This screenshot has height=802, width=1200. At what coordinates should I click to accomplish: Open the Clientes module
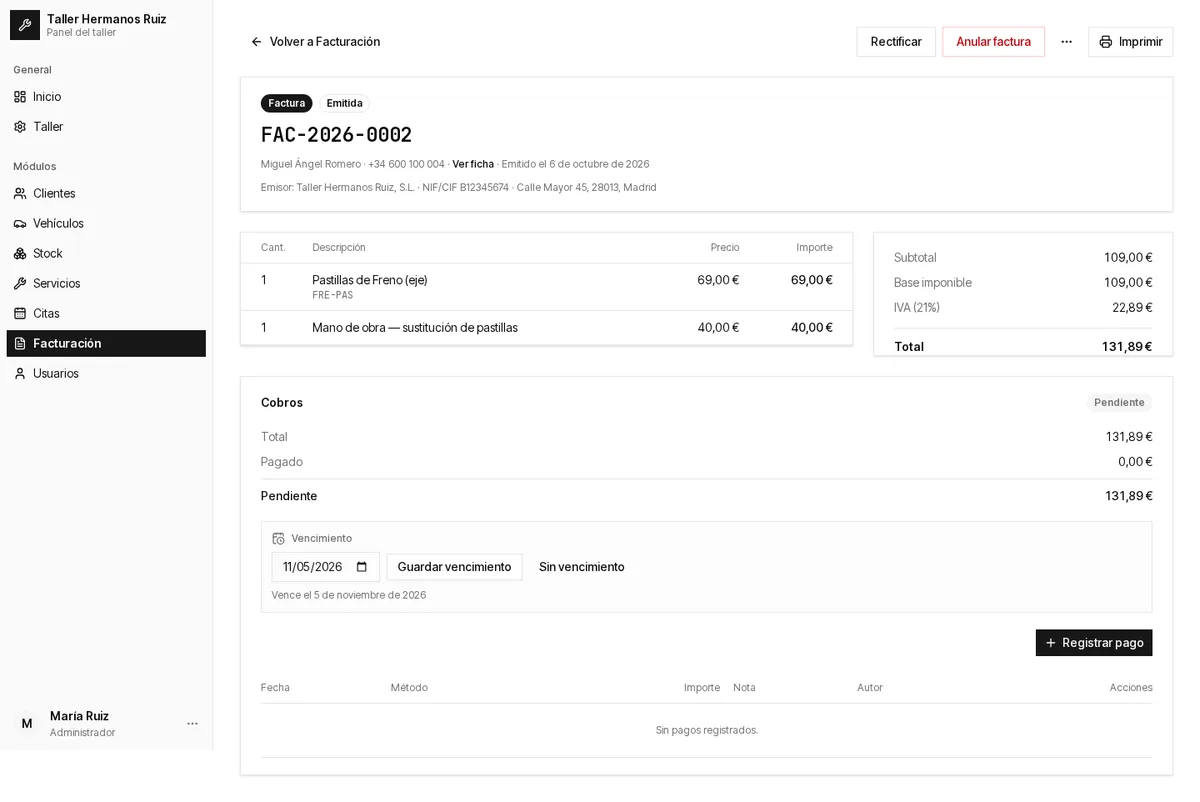click(106, 194)
